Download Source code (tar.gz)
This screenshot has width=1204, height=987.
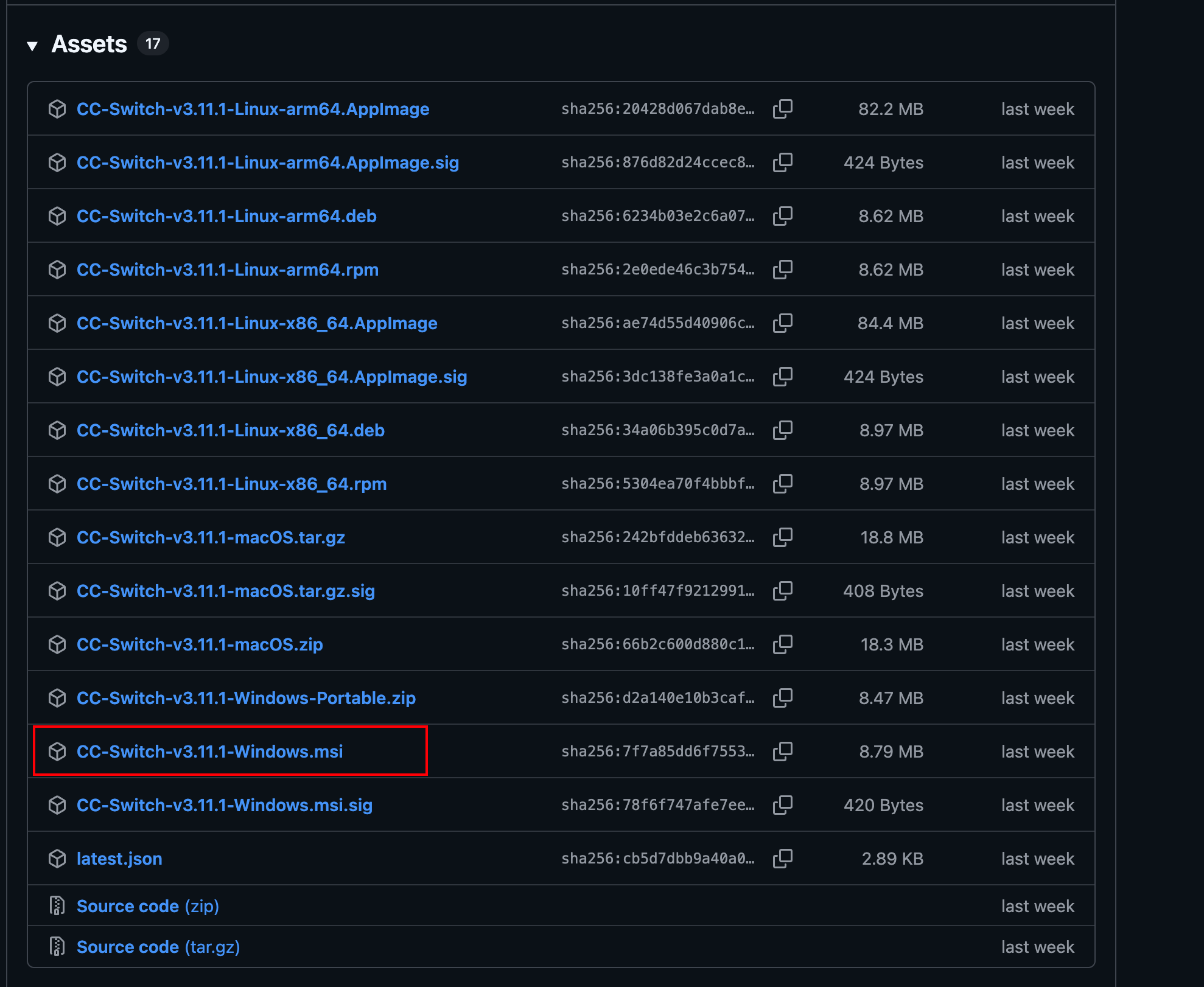coord(158,947)
